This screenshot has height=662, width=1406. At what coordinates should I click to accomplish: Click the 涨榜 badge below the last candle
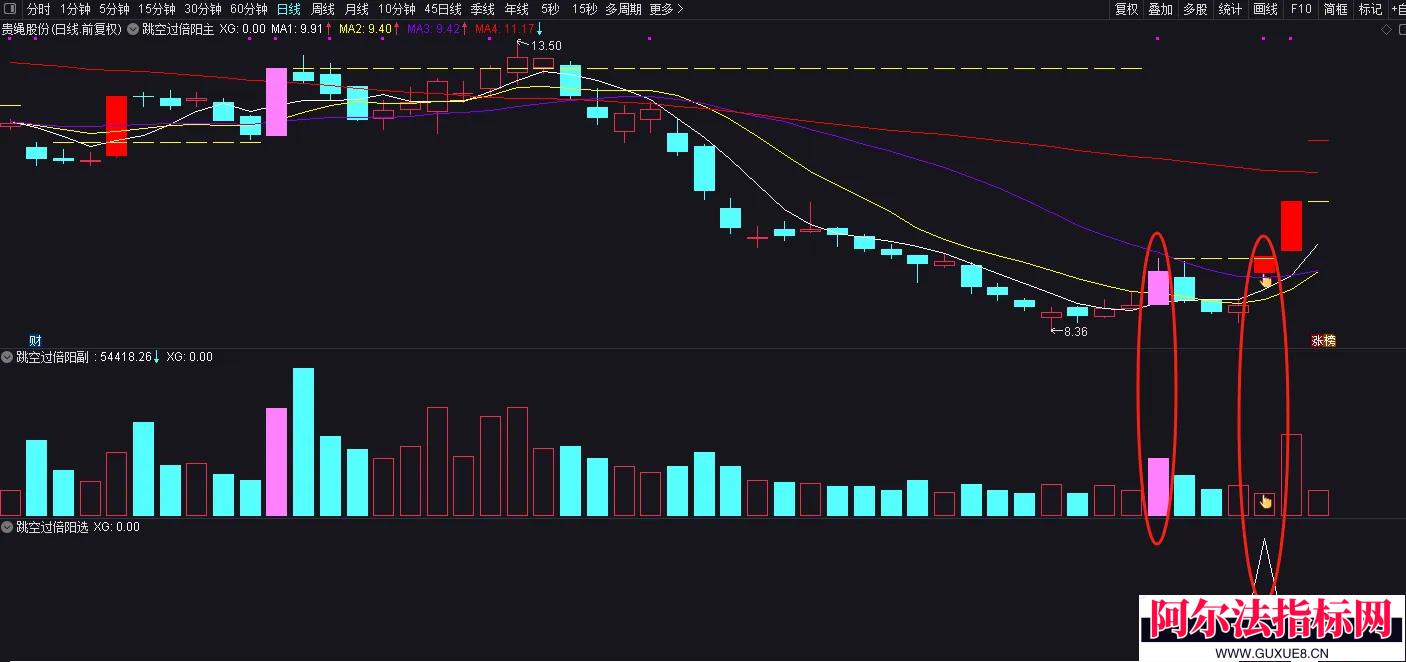tap(1323, 340)
